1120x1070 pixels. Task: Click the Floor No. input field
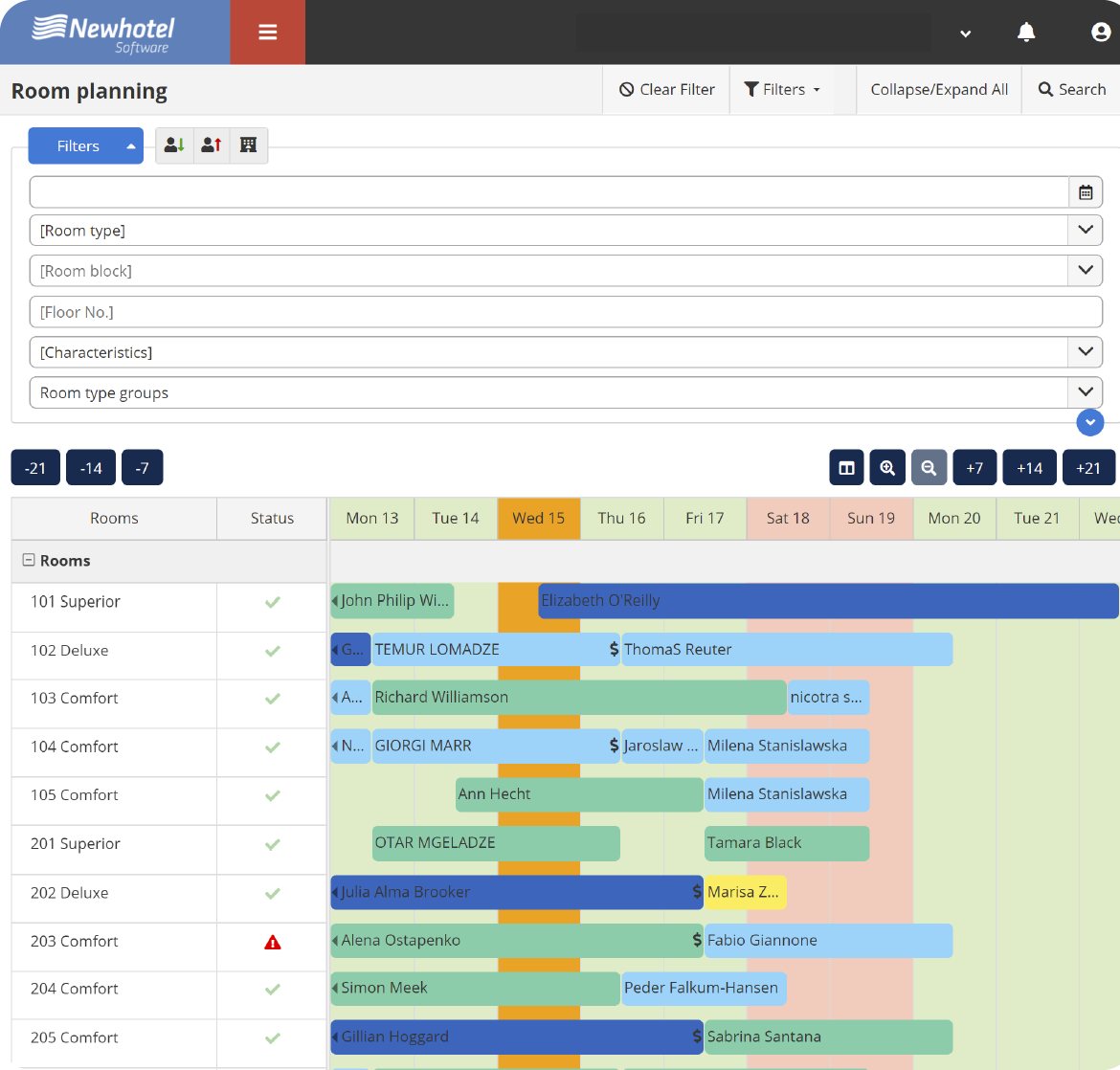pos(566,311)
